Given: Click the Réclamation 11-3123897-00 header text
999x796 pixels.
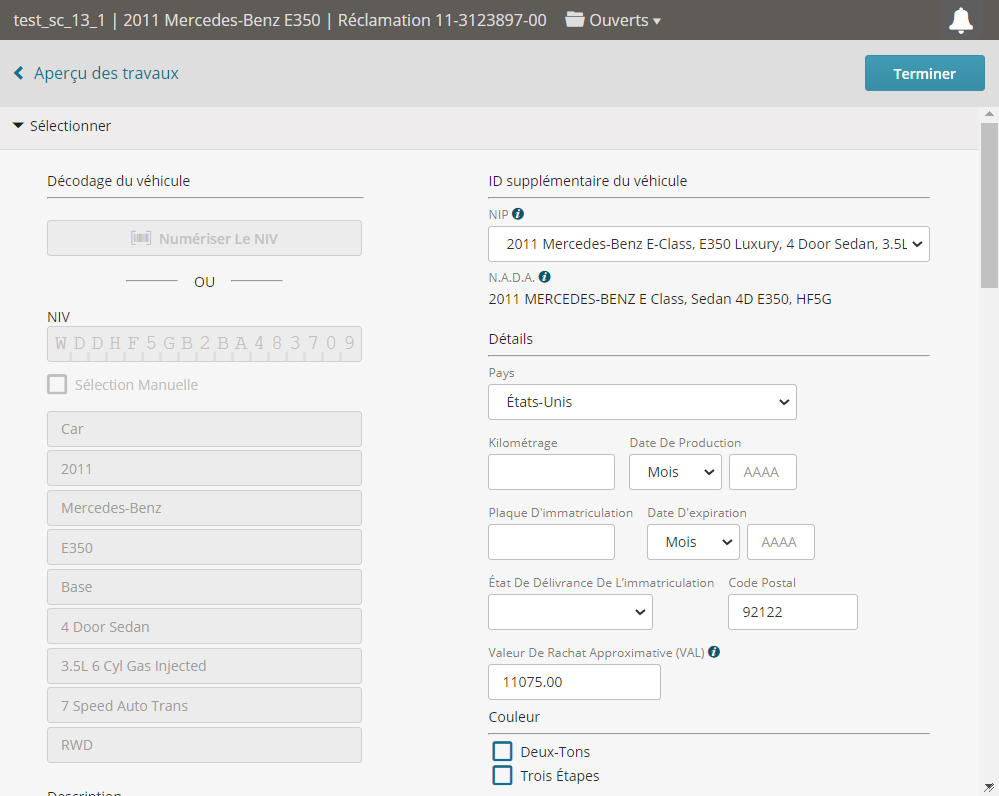Looking at the screenshot, I should pos(442,20).
